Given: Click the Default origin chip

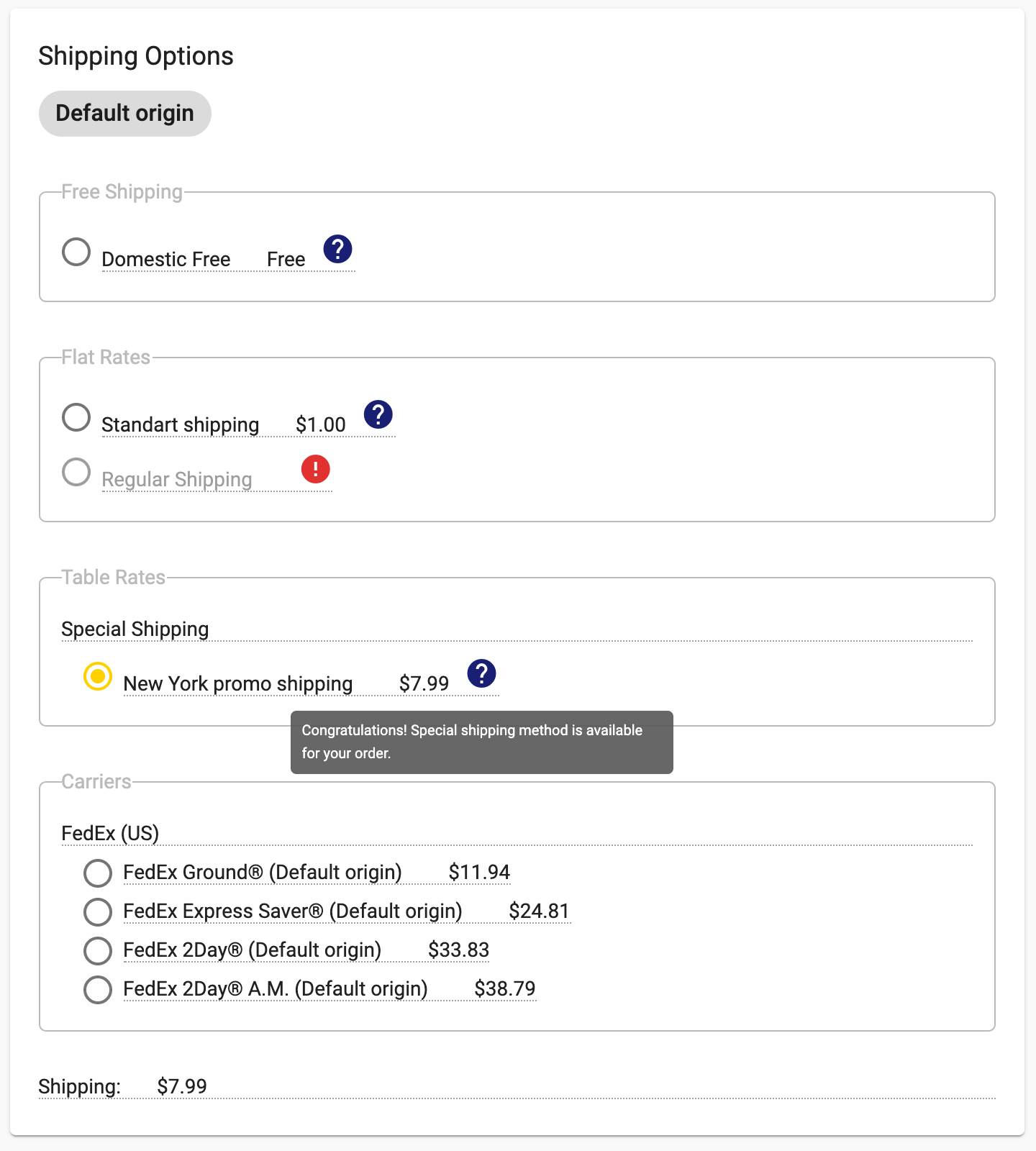Looking at the screenshot, I should 125,114.
